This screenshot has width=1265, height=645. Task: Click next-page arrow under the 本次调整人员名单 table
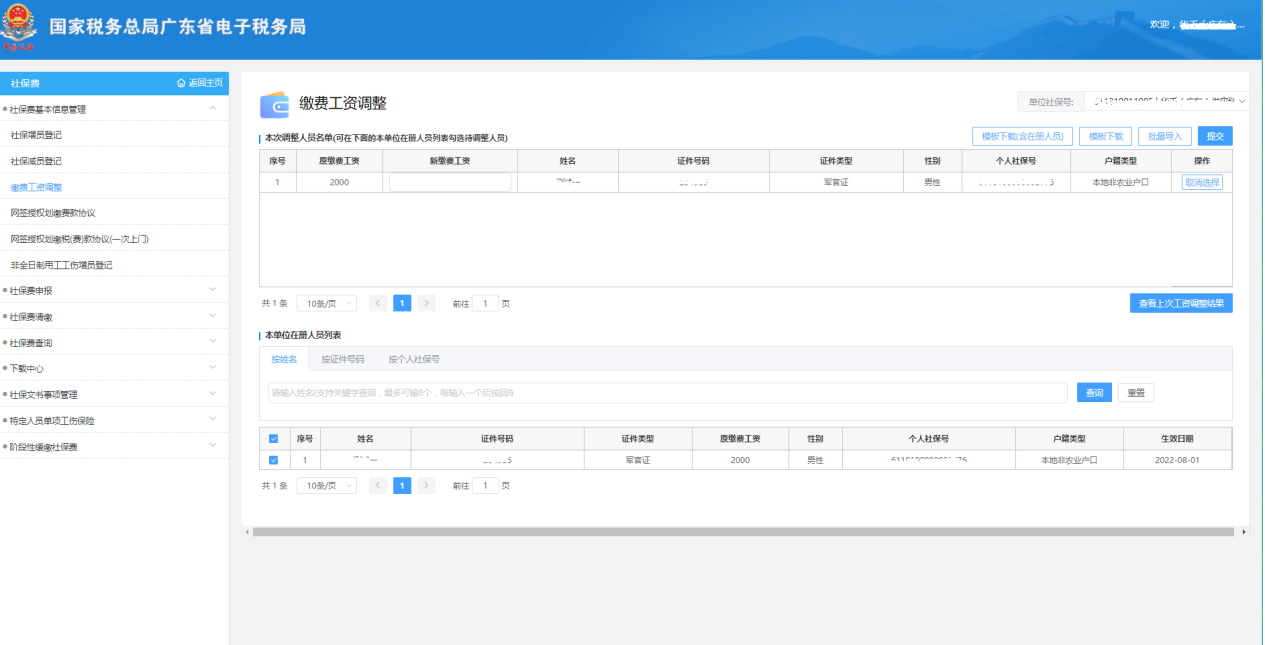tap(426, 303)
